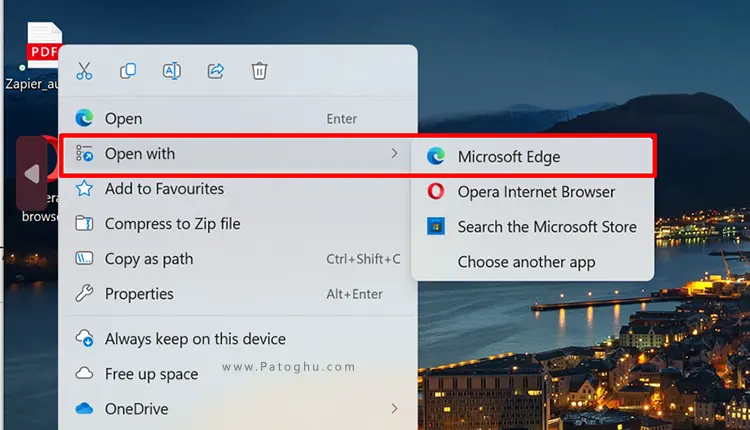Choose Opera Internet Browser from submenu
Image resolution: width=750 pixels, height=430 pixels.
(x=536, y=192)
